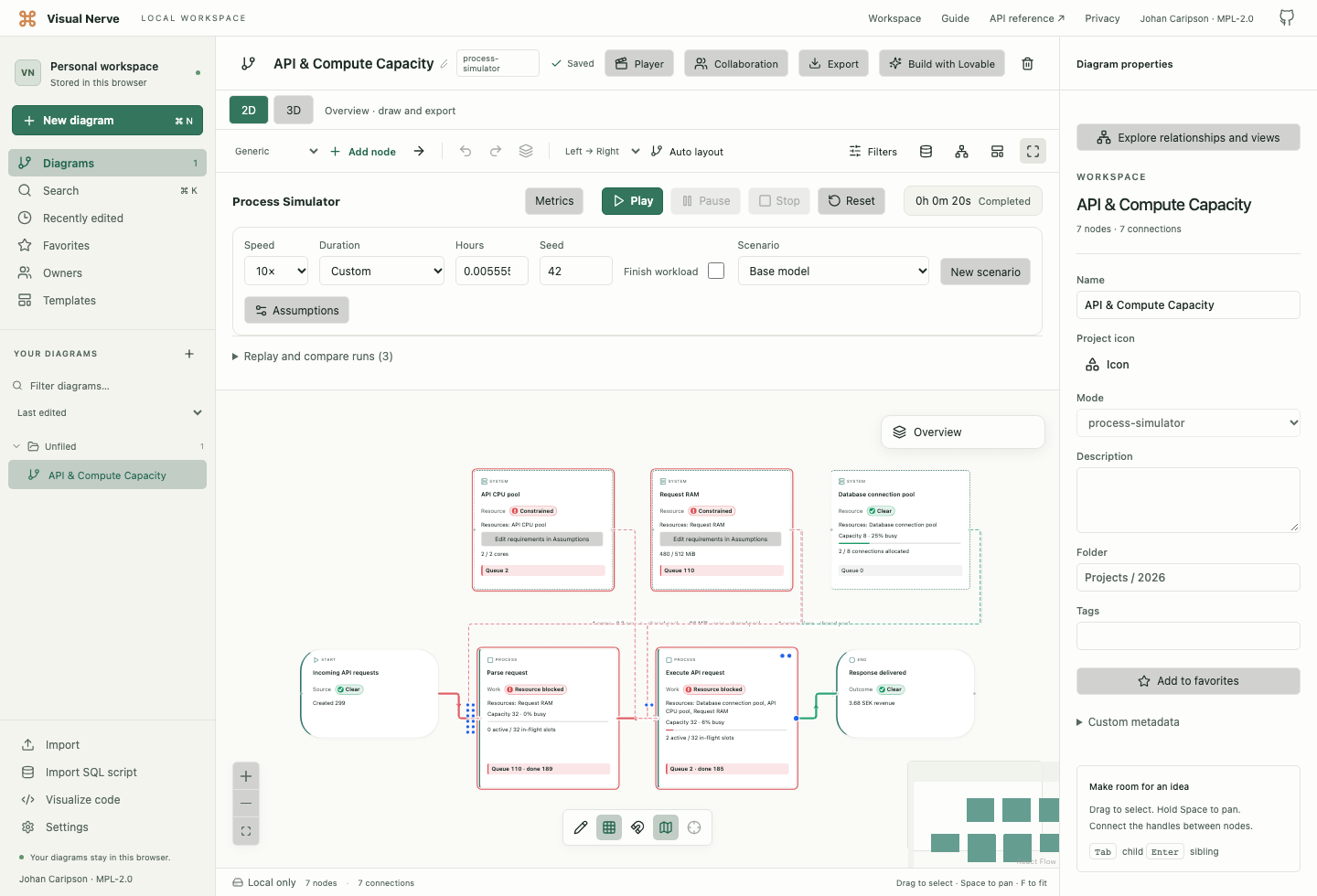Add new folder with plus in Your Diagrams

pyautogui.click(x=189, y=354)
